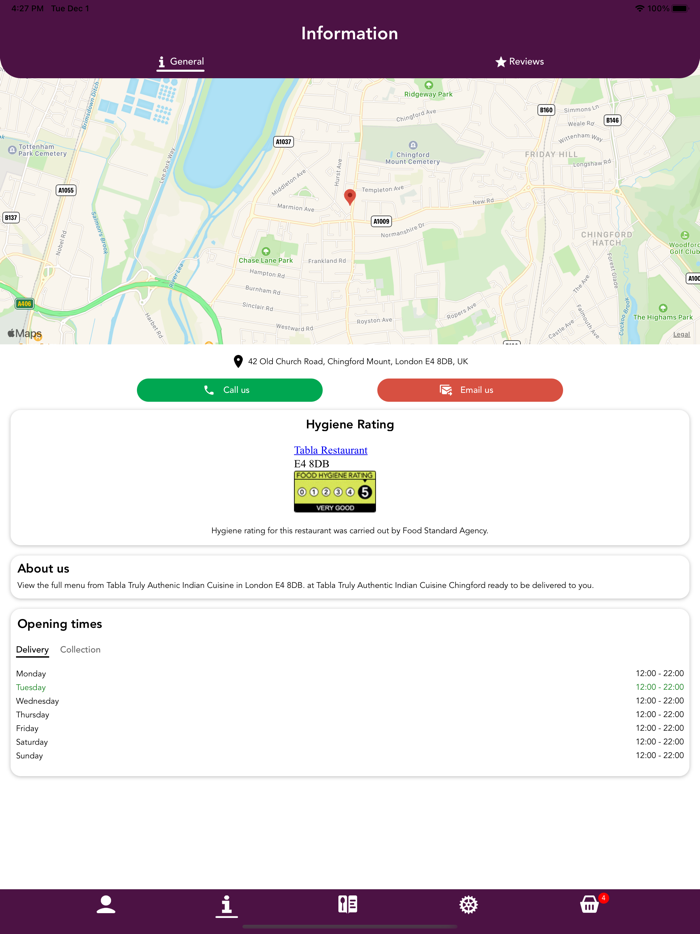Open the Legal link on map
Image resolution: width=700 pixels, height=934 pixels.
coord(682,334)
